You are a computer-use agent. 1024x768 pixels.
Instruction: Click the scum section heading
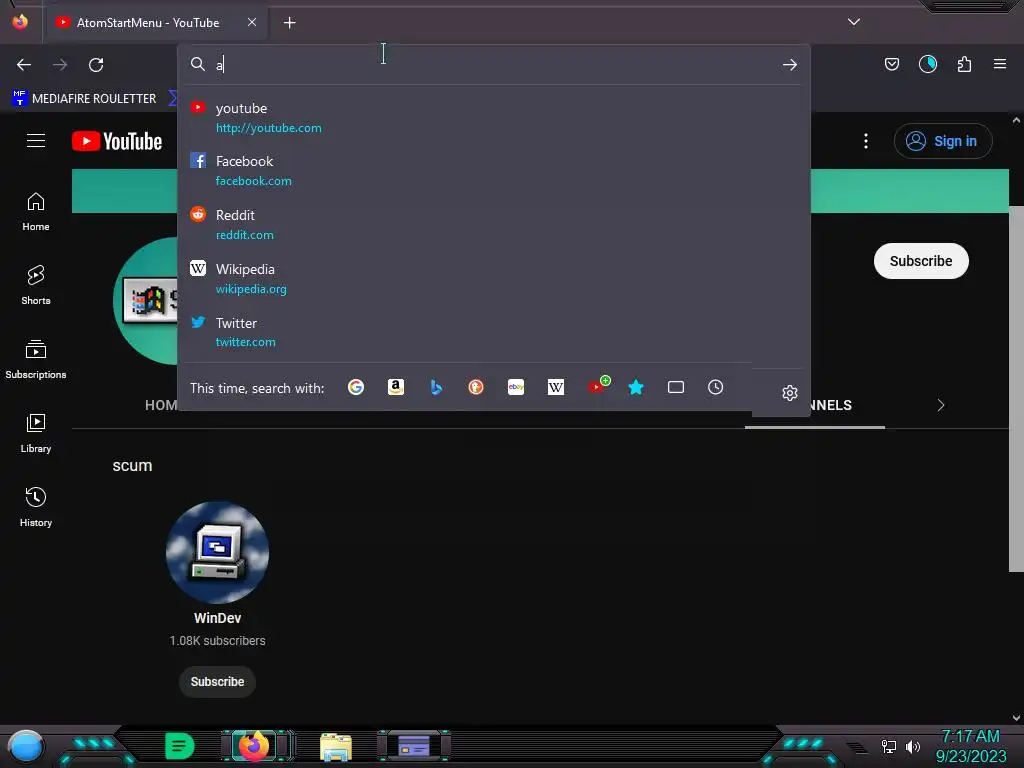pos(133,466)
